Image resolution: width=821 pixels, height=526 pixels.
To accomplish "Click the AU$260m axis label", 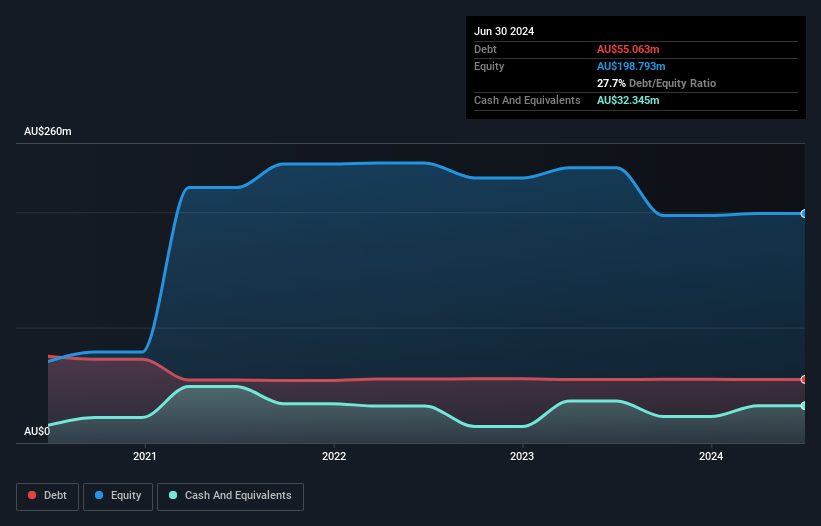I will tap(48, 131).
